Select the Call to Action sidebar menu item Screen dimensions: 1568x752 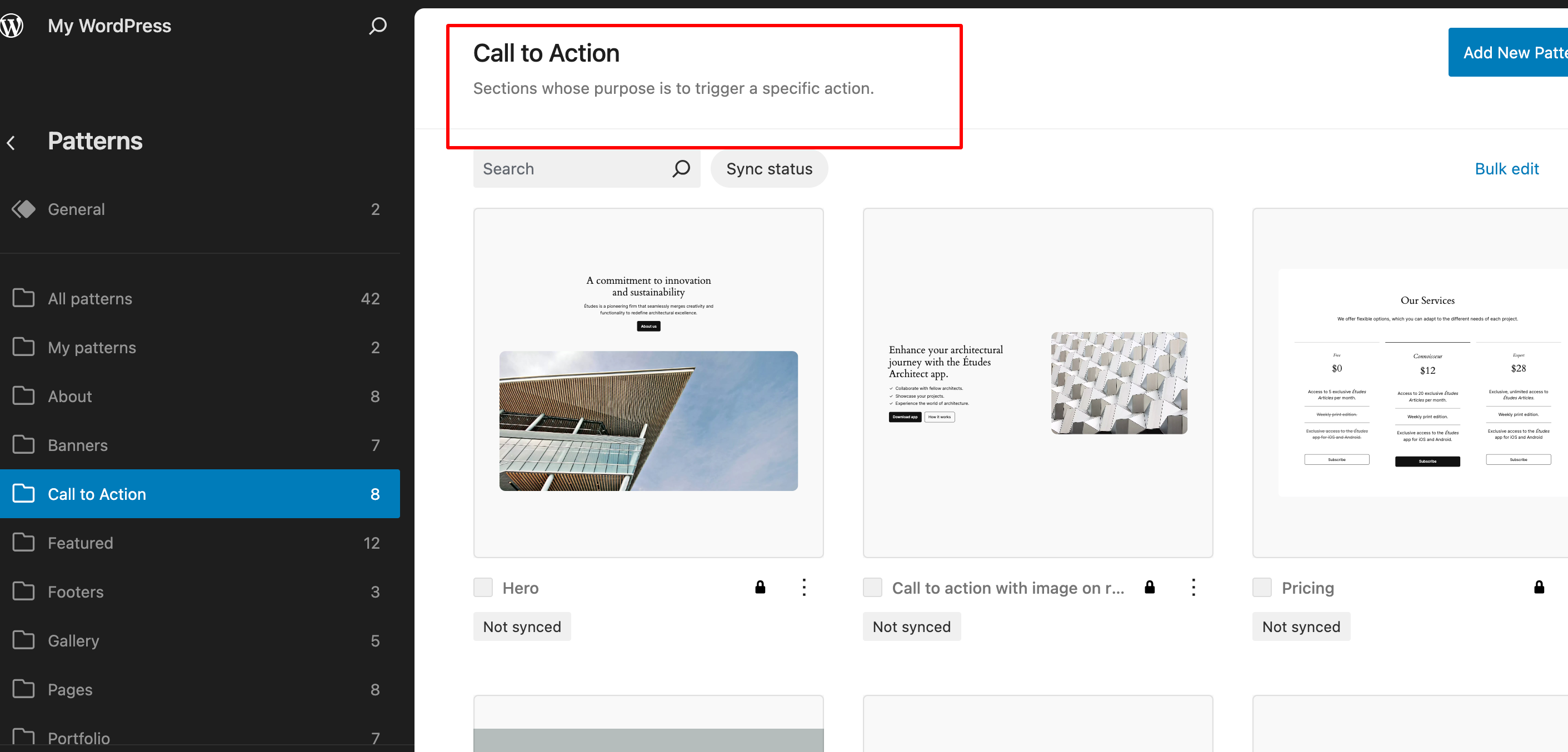tap(201, 494)
